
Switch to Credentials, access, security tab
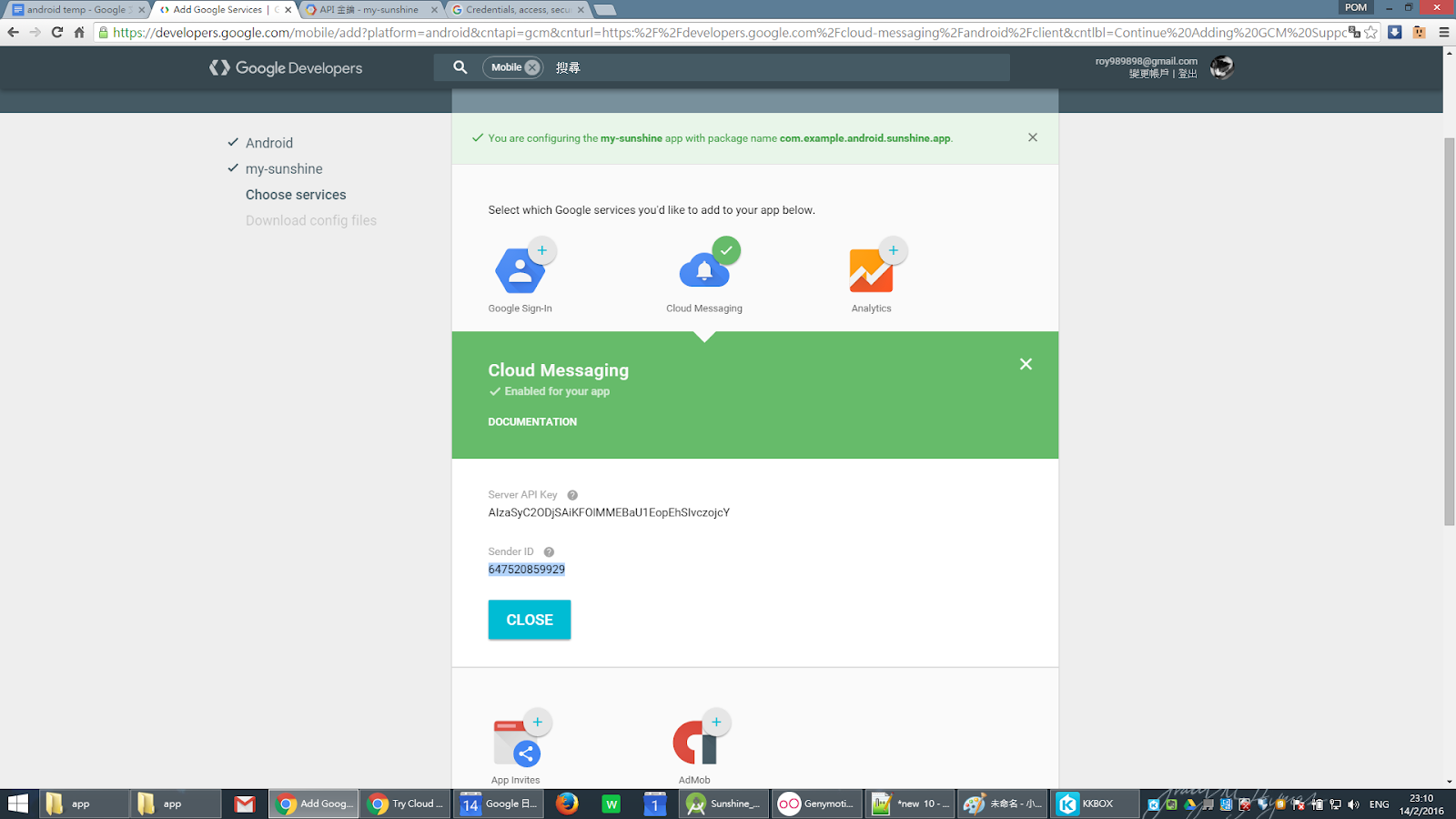[x=519, y=10]
